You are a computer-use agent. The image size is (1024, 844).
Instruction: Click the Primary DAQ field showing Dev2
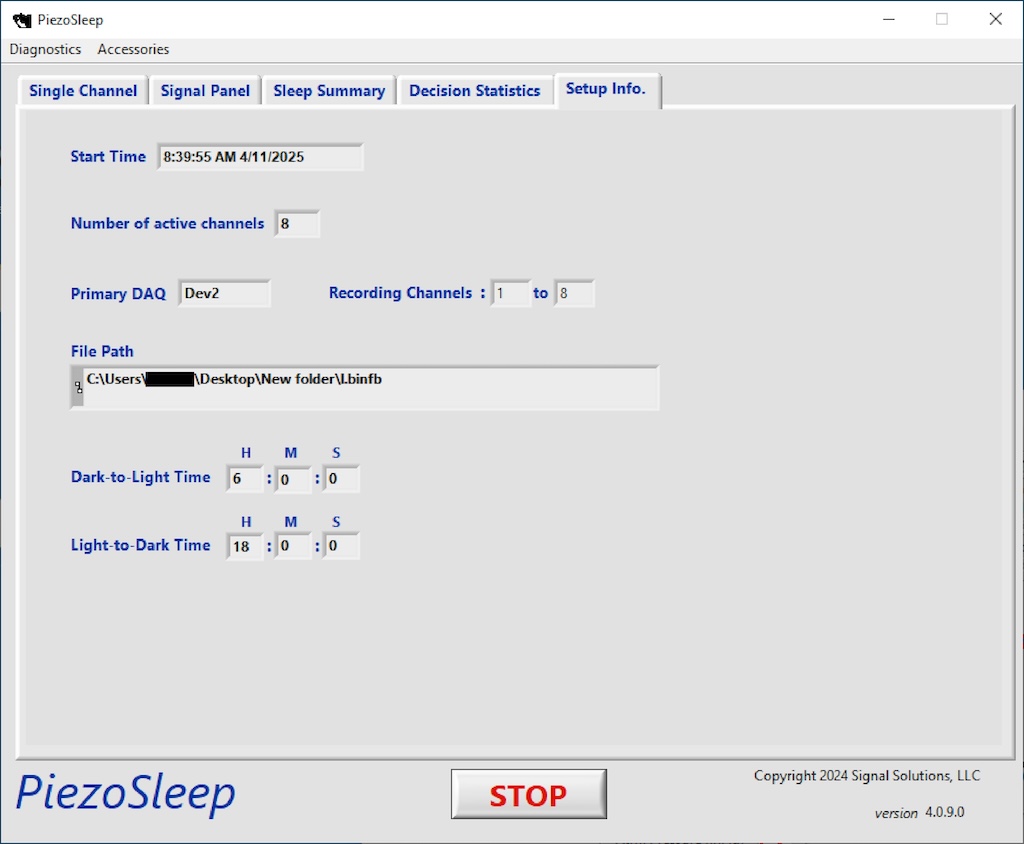click(x=224, y=294)
